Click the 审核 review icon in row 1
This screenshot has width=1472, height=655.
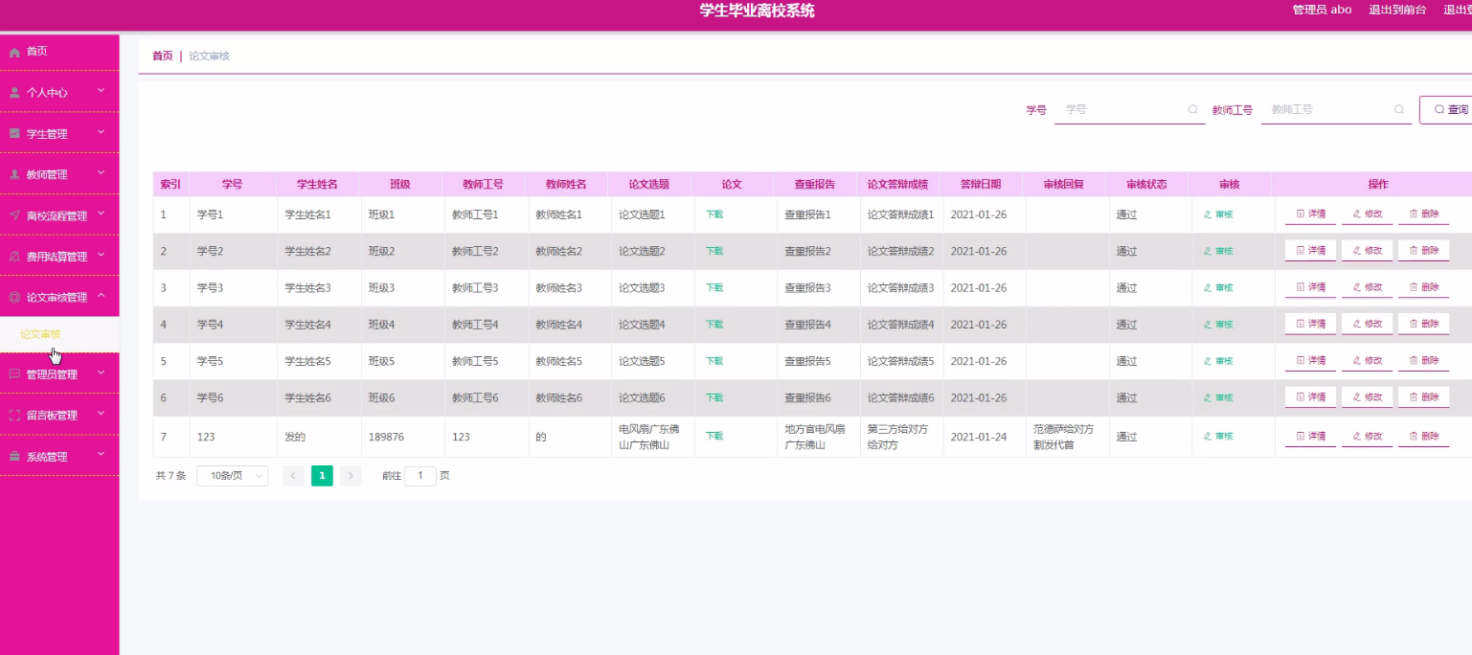click(x=1208, y=214)
